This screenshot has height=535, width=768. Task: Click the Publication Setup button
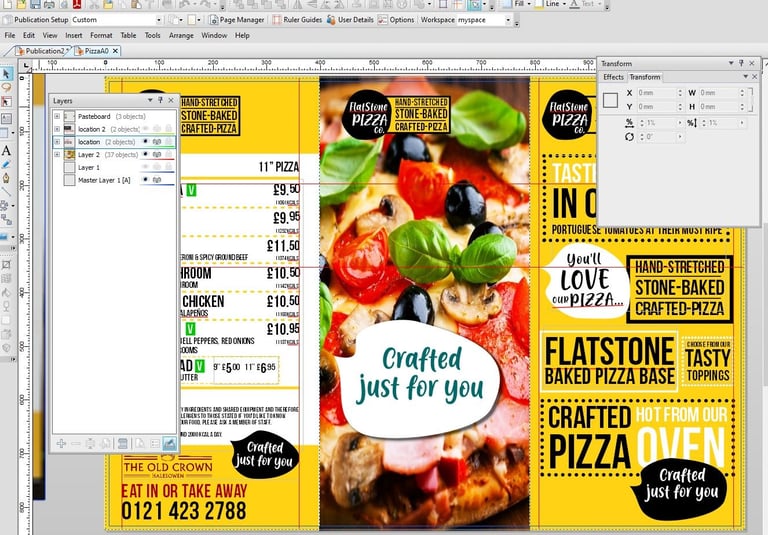point(36,20)
